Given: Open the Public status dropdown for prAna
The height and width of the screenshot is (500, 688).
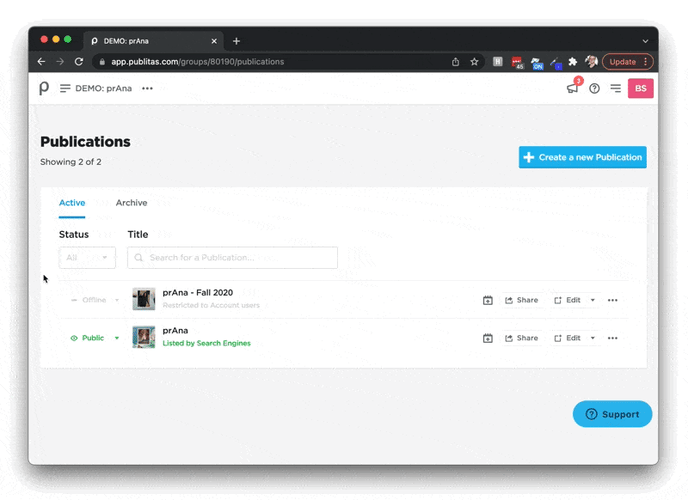Looking at the screenshot, I should (x=95, y=338).
